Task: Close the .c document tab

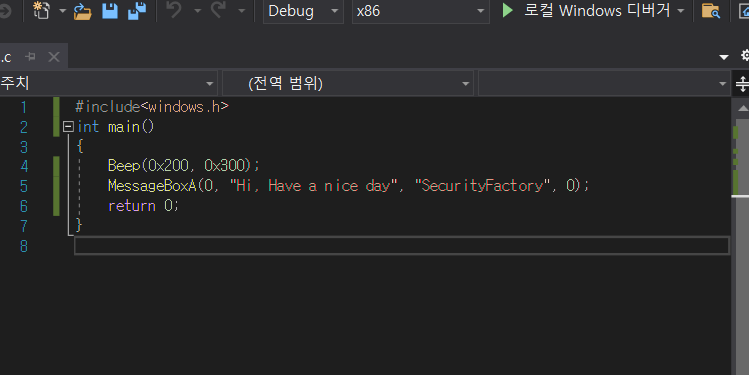Action: tap(54, 57)
